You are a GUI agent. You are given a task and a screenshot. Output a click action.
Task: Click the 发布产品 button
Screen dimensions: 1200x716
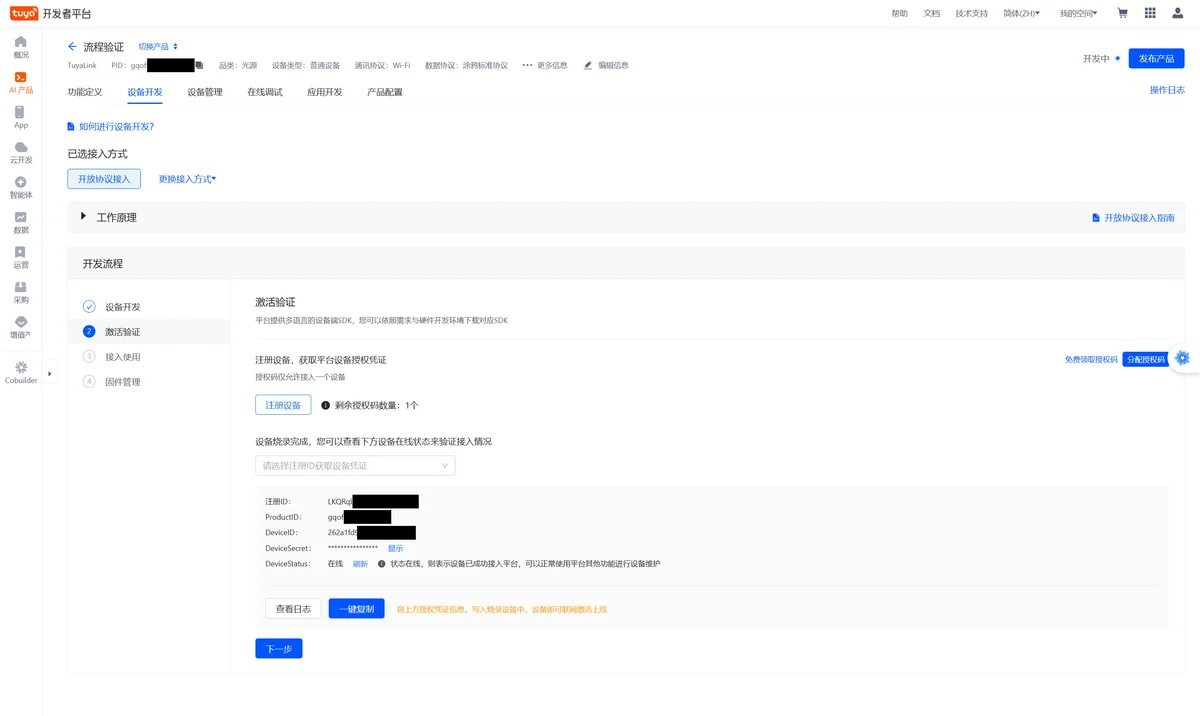(1156, 58)
